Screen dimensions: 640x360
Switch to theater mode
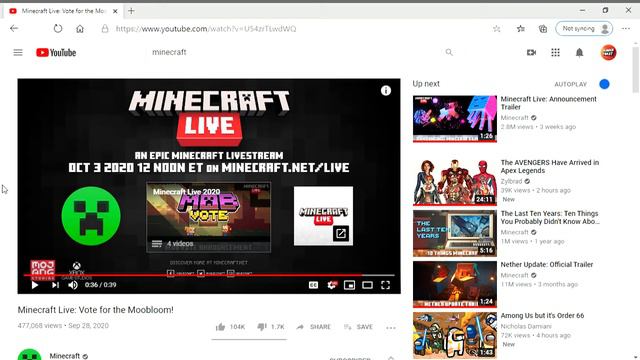367,285
